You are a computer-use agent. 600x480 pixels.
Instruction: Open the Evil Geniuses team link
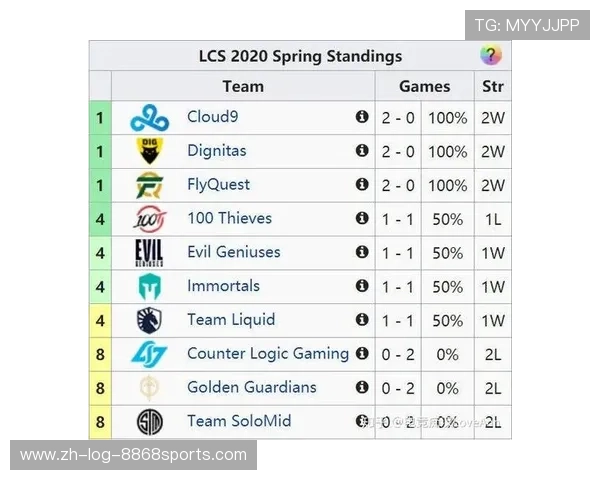(233, 252)
